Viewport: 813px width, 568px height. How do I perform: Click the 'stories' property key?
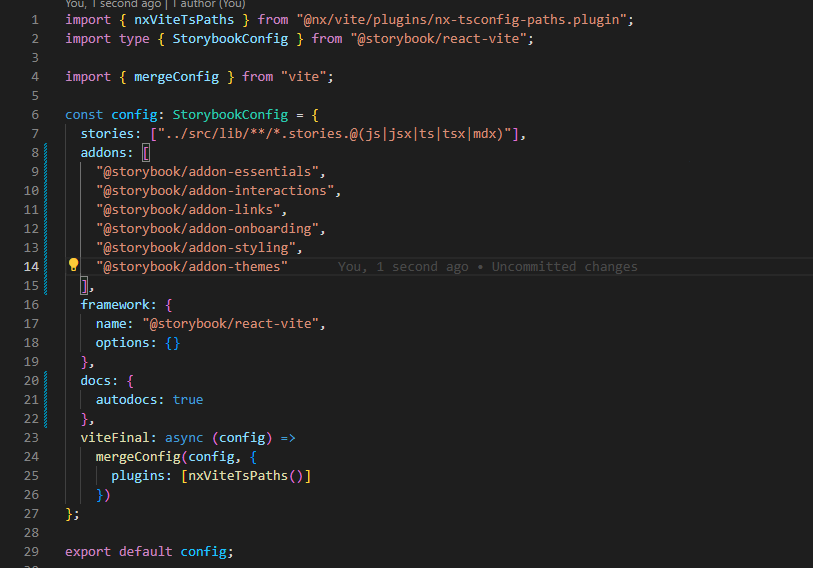[107, 134]
